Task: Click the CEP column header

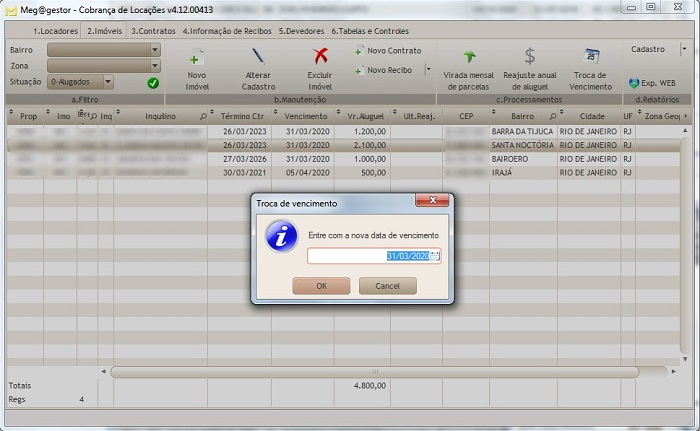Action: (x=466, y=116)
